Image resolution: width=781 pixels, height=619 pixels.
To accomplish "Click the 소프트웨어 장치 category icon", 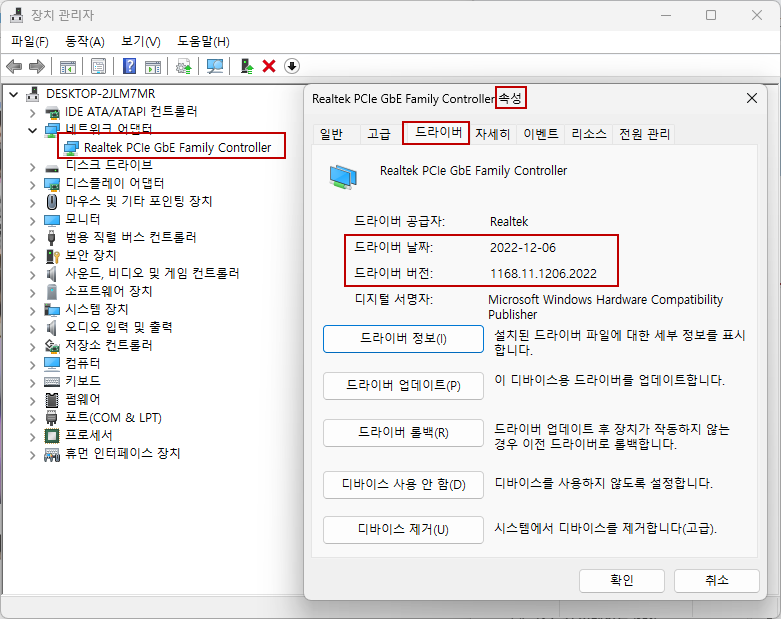I will point(52,291).
